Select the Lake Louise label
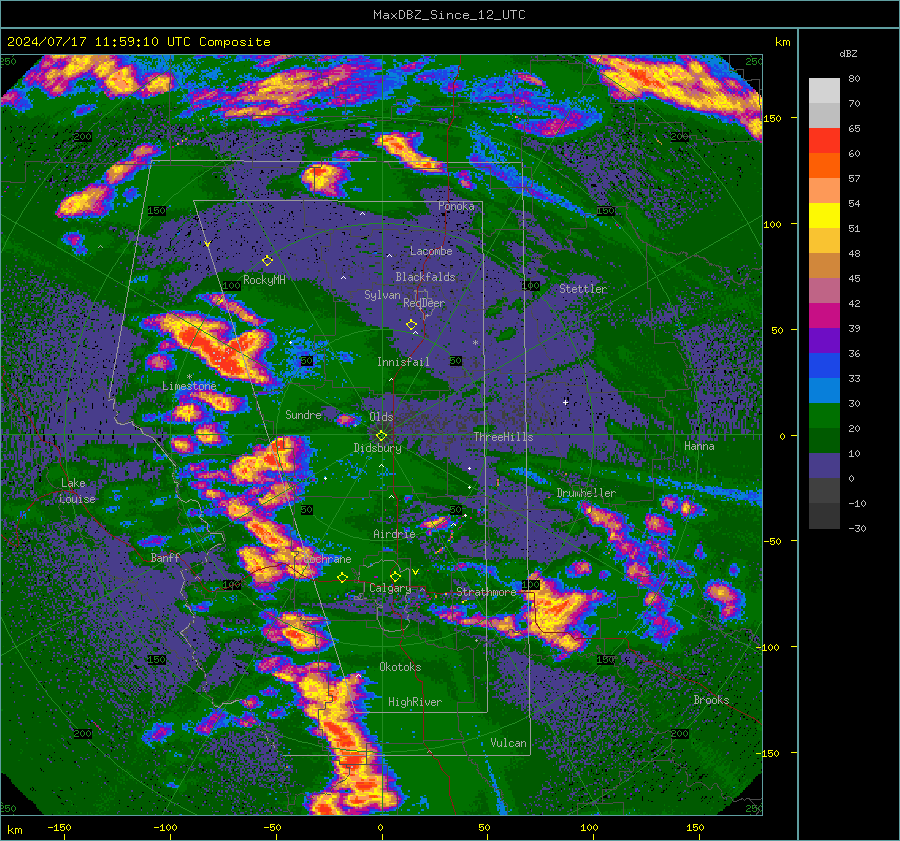This screenshot has width=900, height=841. [x=78, y=491]
